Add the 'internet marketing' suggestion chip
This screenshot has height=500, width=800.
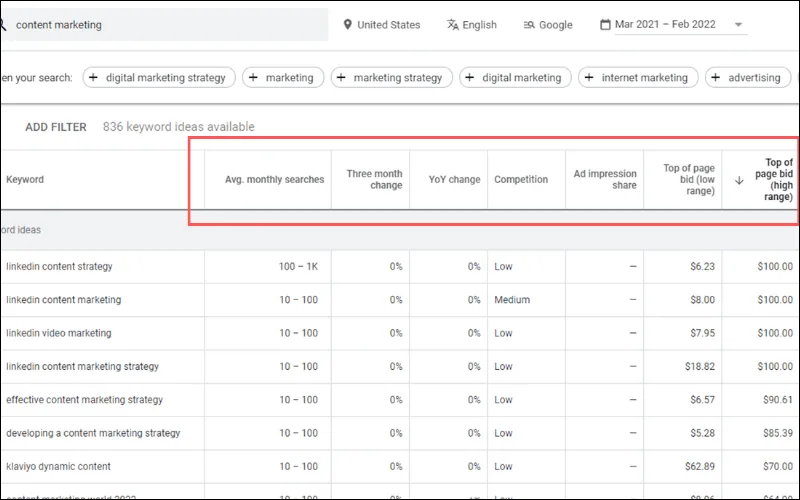pos(638,78)
